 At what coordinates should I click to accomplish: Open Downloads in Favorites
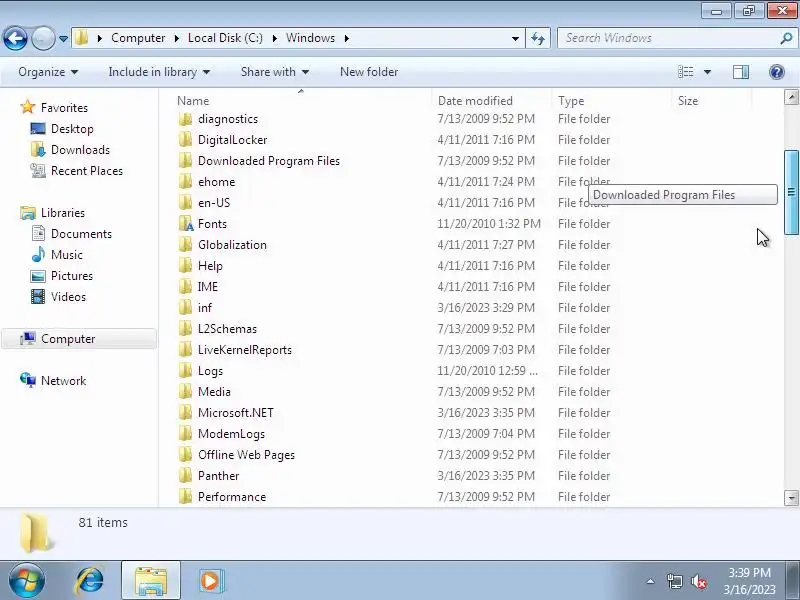[80, 150]
